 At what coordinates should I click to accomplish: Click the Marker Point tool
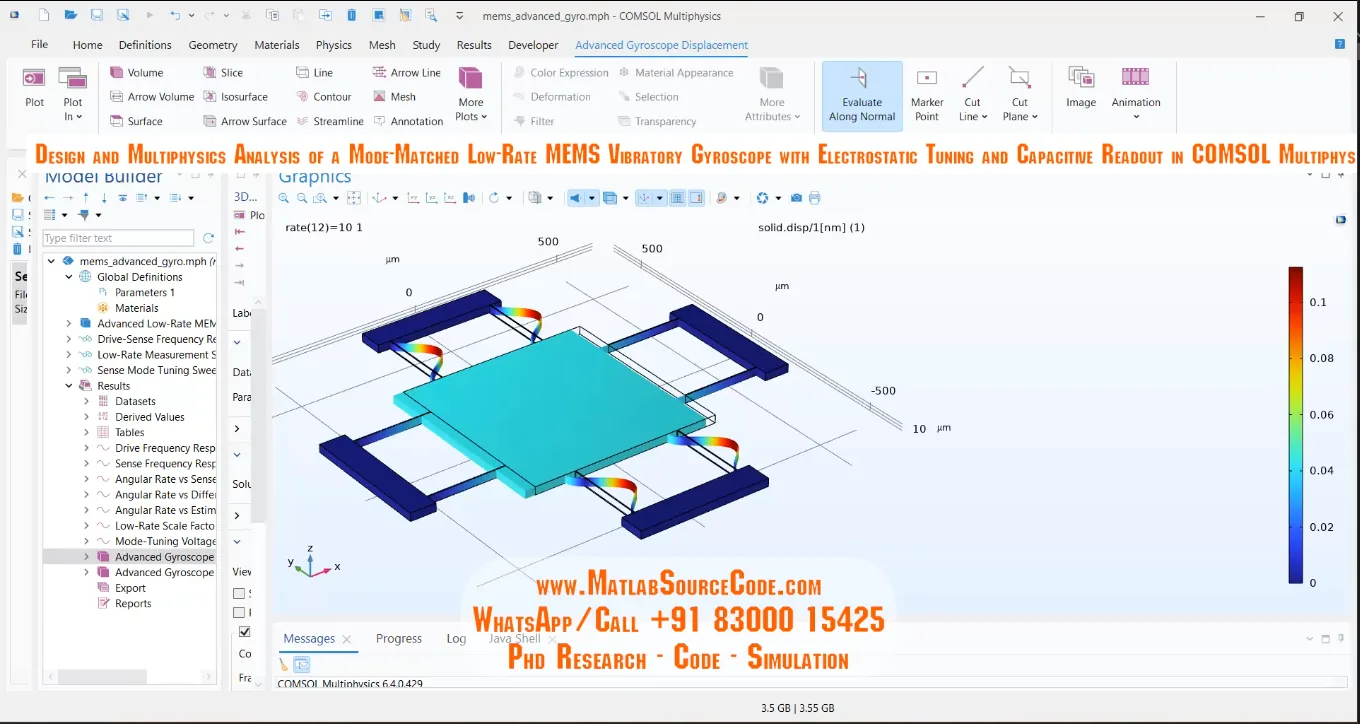click(927, 94)
